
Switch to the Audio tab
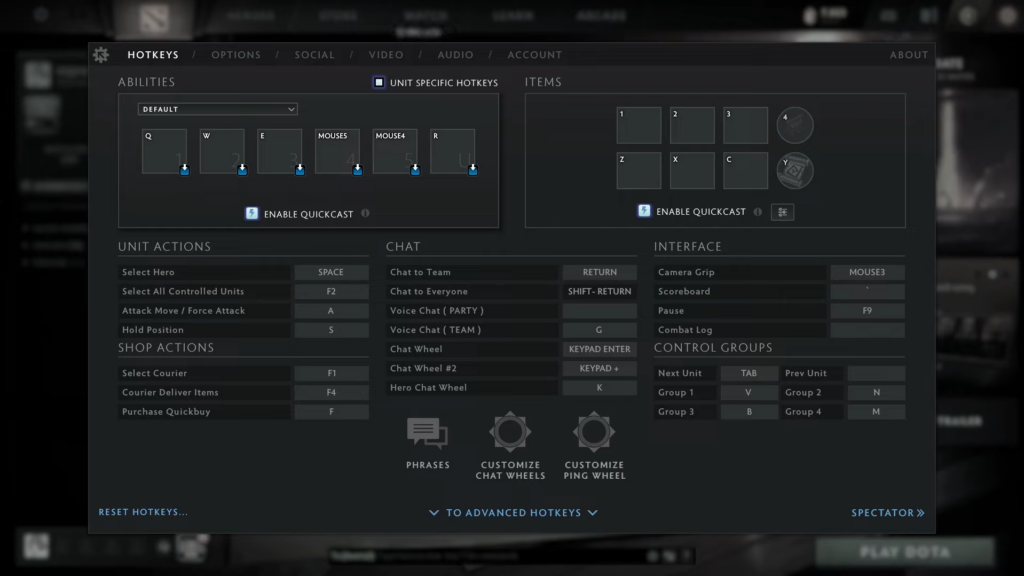coord(455,55)
